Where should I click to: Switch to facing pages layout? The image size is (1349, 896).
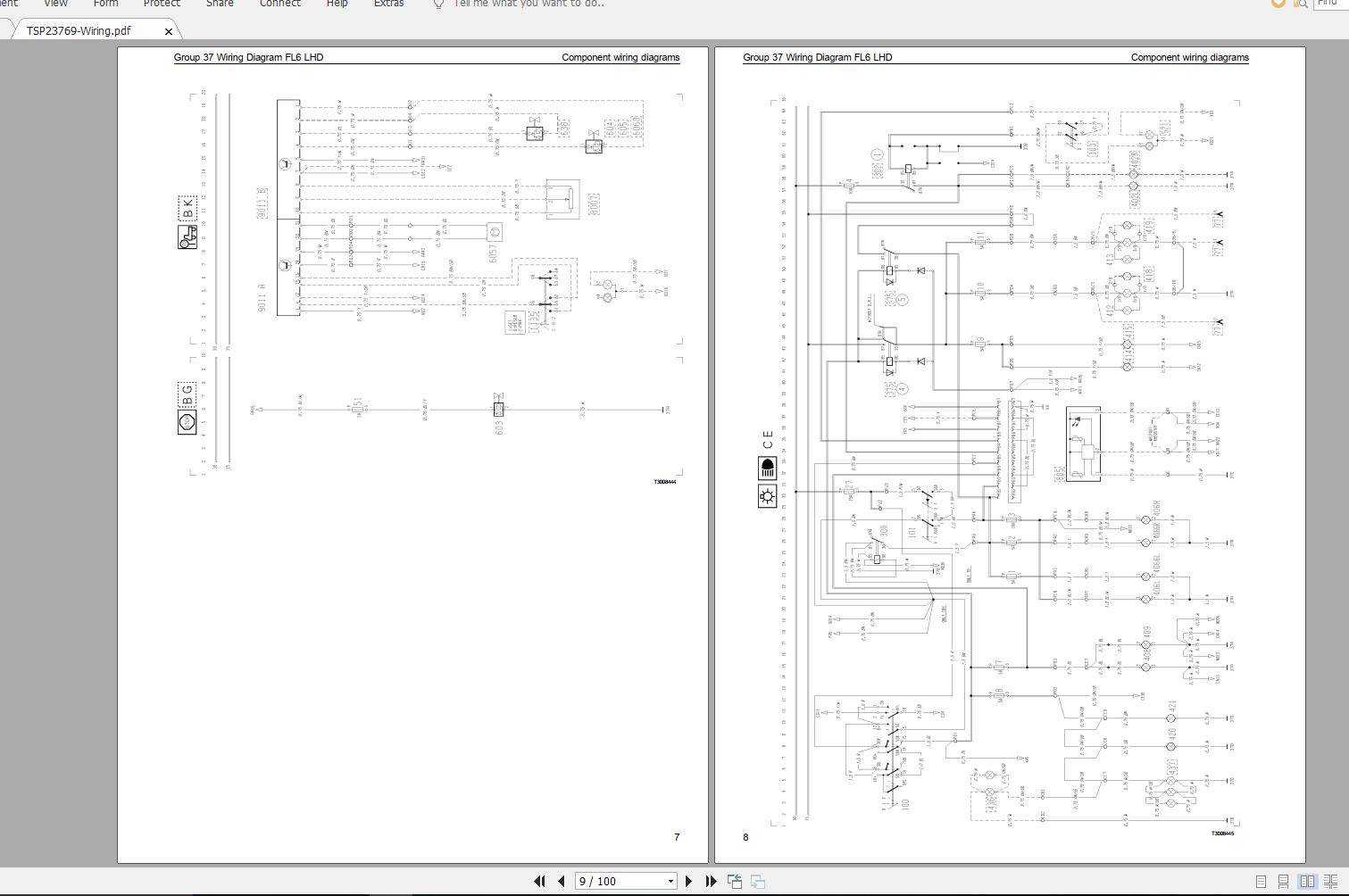(x=1307, y=881)
